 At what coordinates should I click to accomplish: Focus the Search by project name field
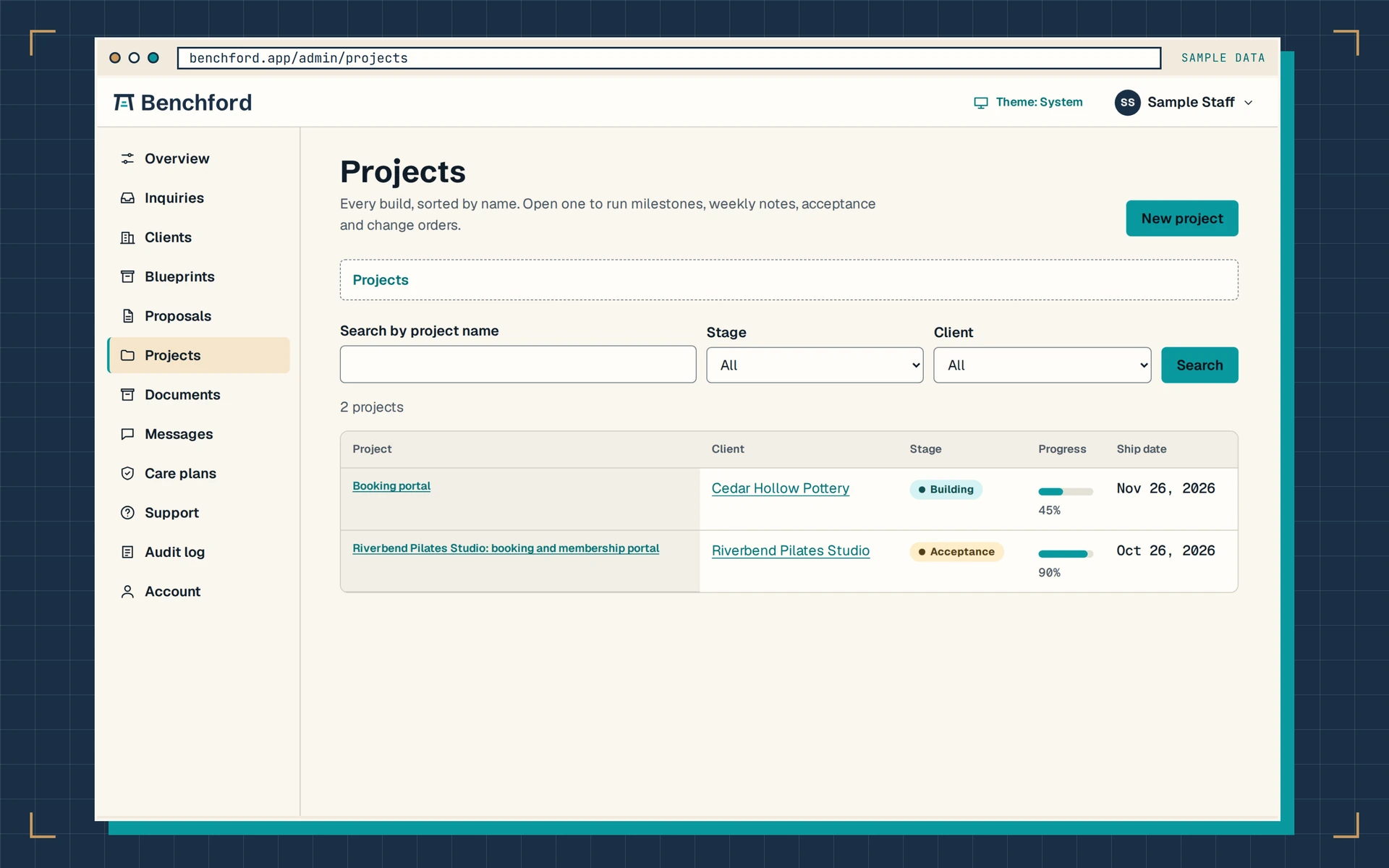pyautogui.click(x=518, y=364)
